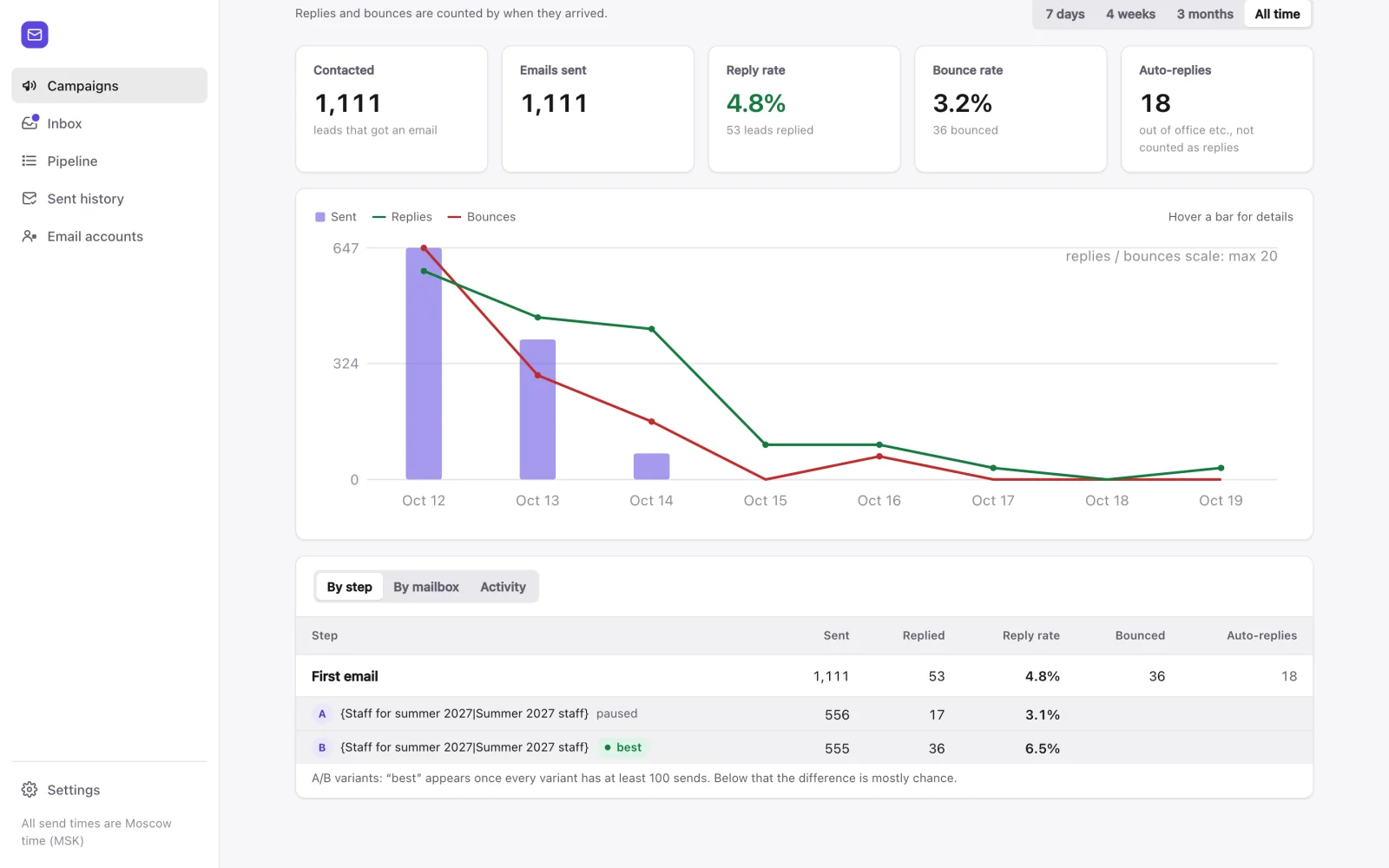Screen dimensions: 1389x868
Task: Click the Settings gear icon
Action: point(30,790)
